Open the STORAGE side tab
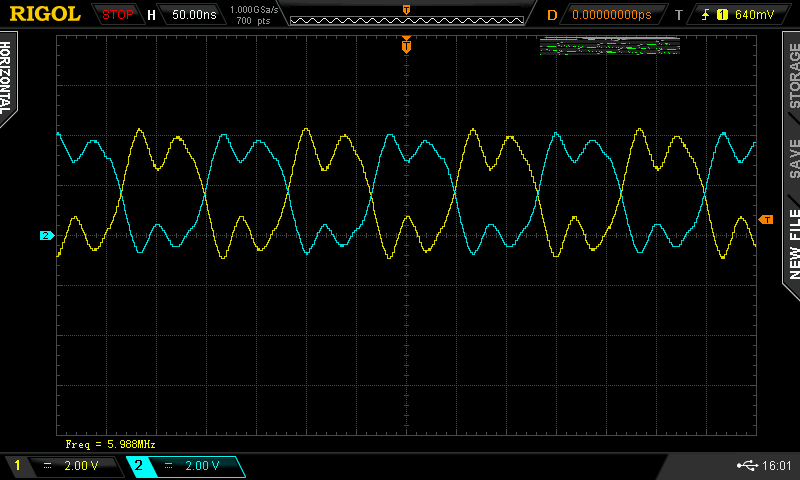The width and height of the screenshot is (800, 480). coord(794,75)
